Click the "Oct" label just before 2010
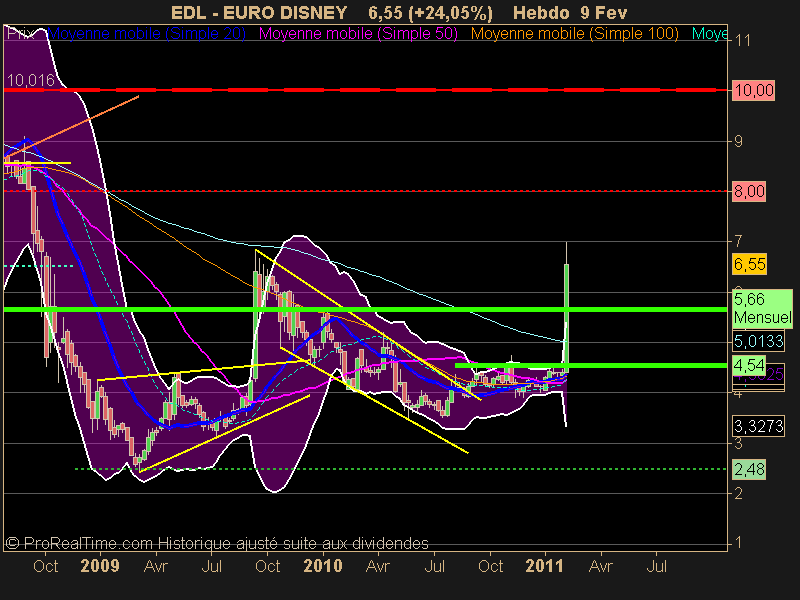800x600 pixels. pyautogui.click(x=267, y=566)
